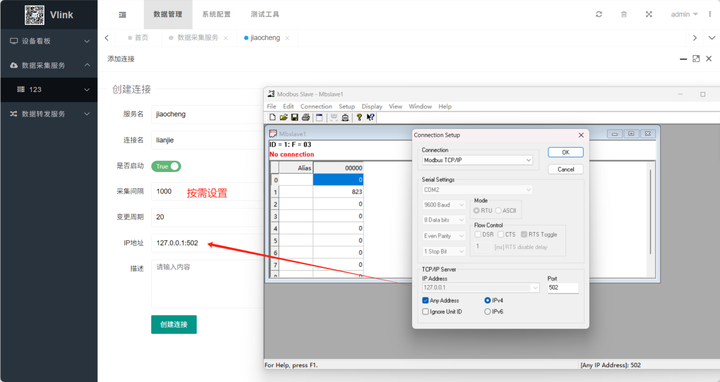Viewport: 720px width, 382px height.
Task: Click the New document icon in Modbus Slave toolbar
Action: [x=273, y=118]
